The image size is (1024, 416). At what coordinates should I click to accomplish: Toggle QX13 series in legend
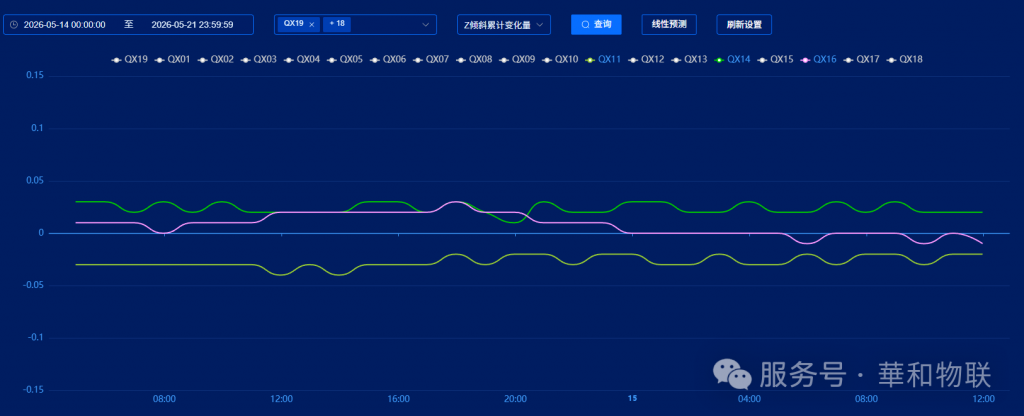point(689,59)
